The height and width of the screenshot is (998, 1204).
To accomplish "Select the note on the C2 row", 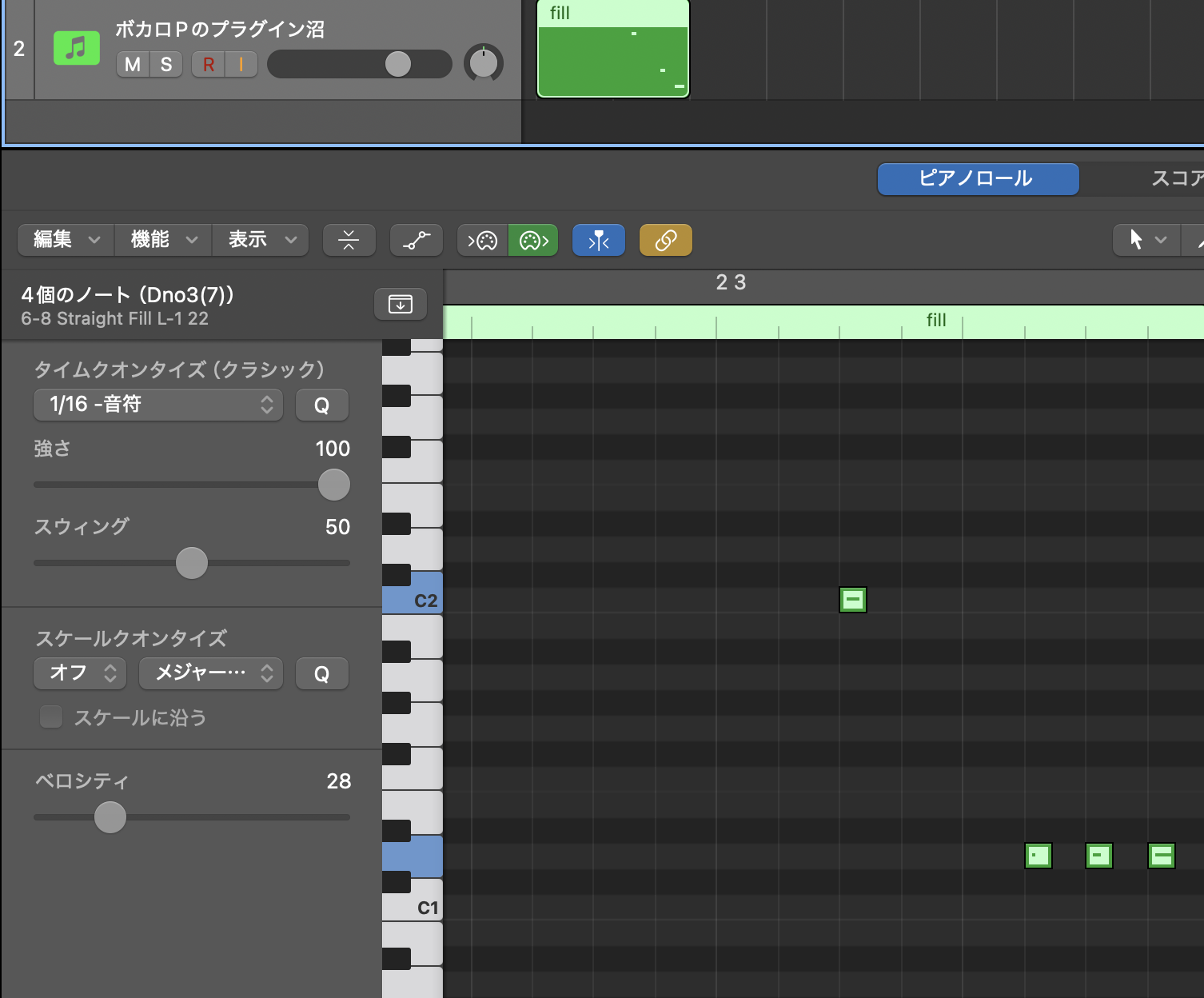I will click(853, 600).
